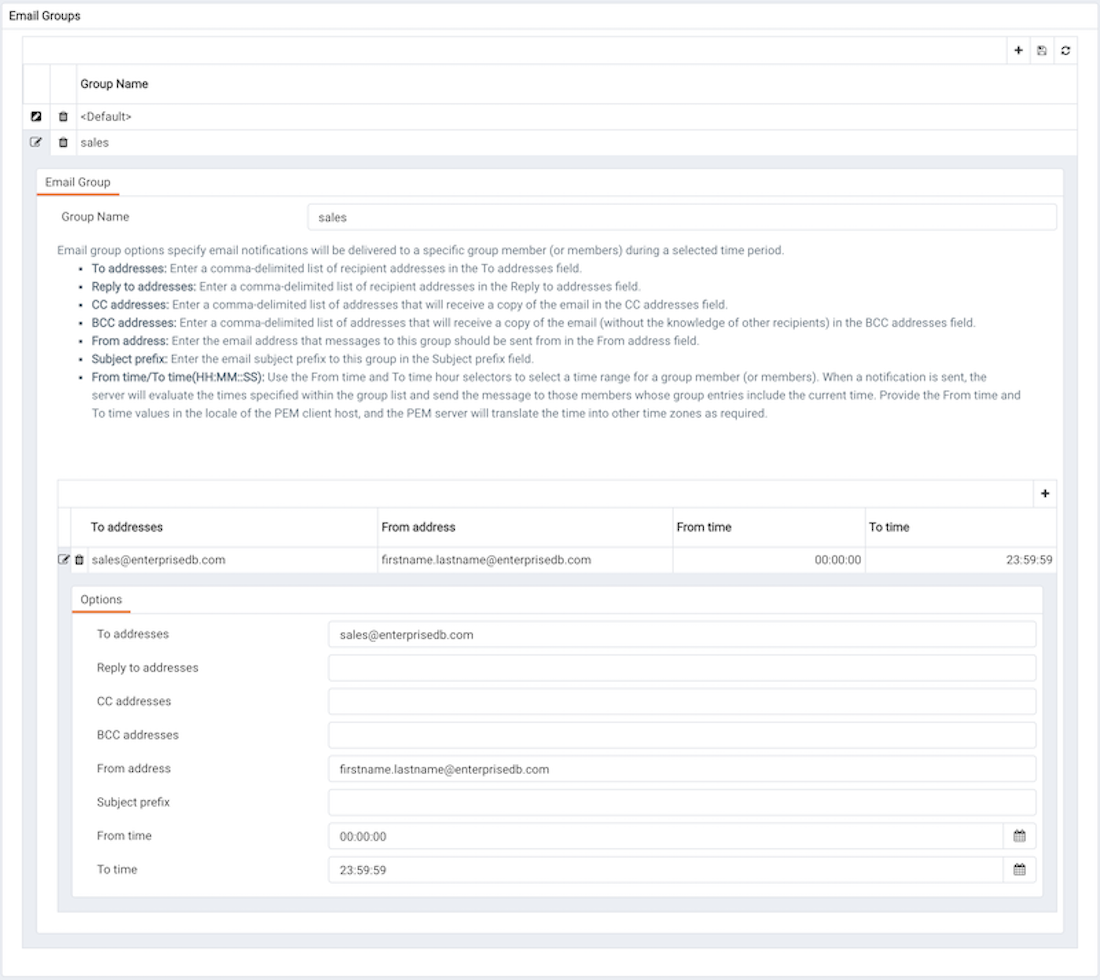Select the Options tab
The image size is (1100, 980).
coord(101,600)
